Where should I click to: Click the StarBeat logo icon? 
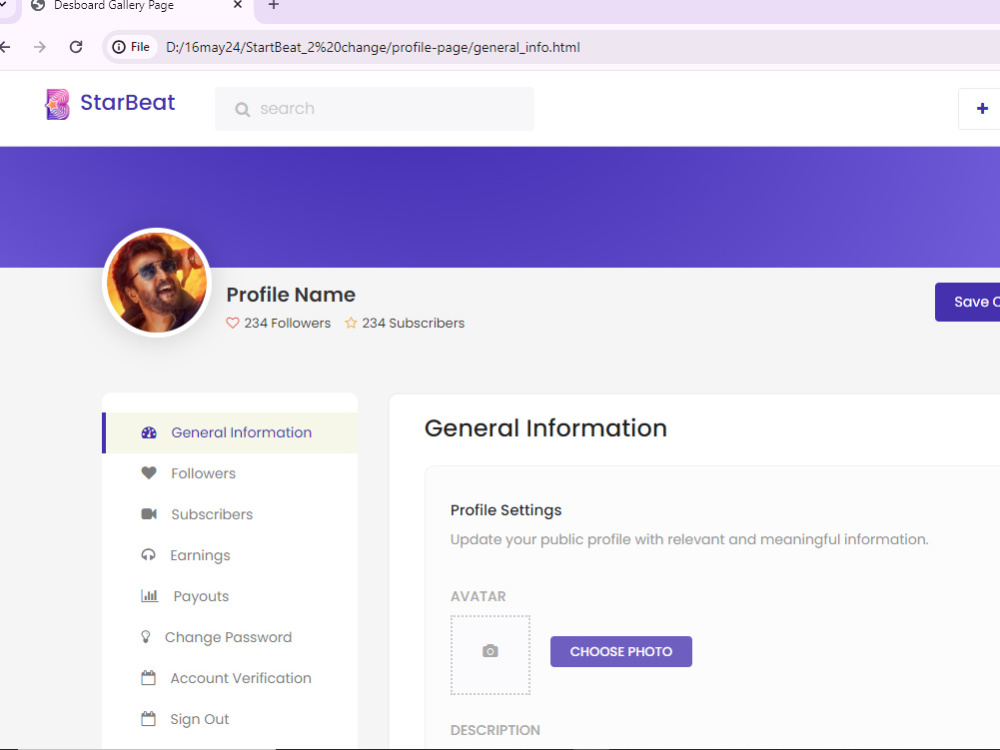(57, 104)
